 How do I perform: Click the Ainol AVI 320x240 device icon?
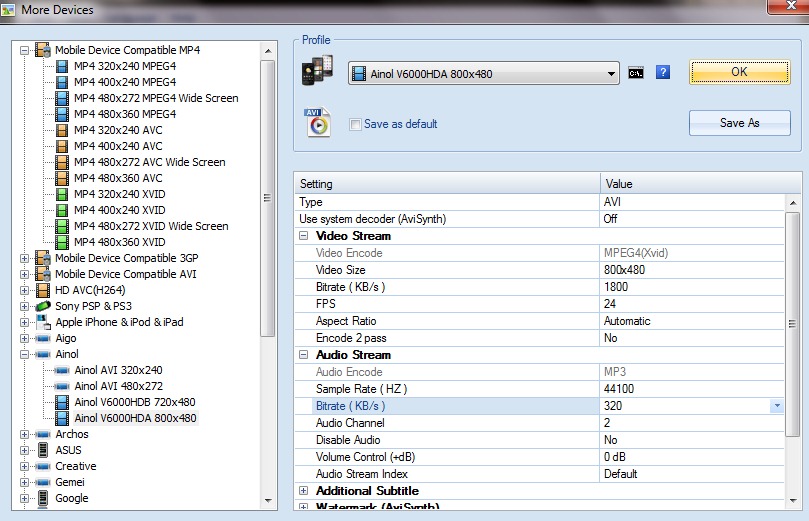(x=62, y=370)
